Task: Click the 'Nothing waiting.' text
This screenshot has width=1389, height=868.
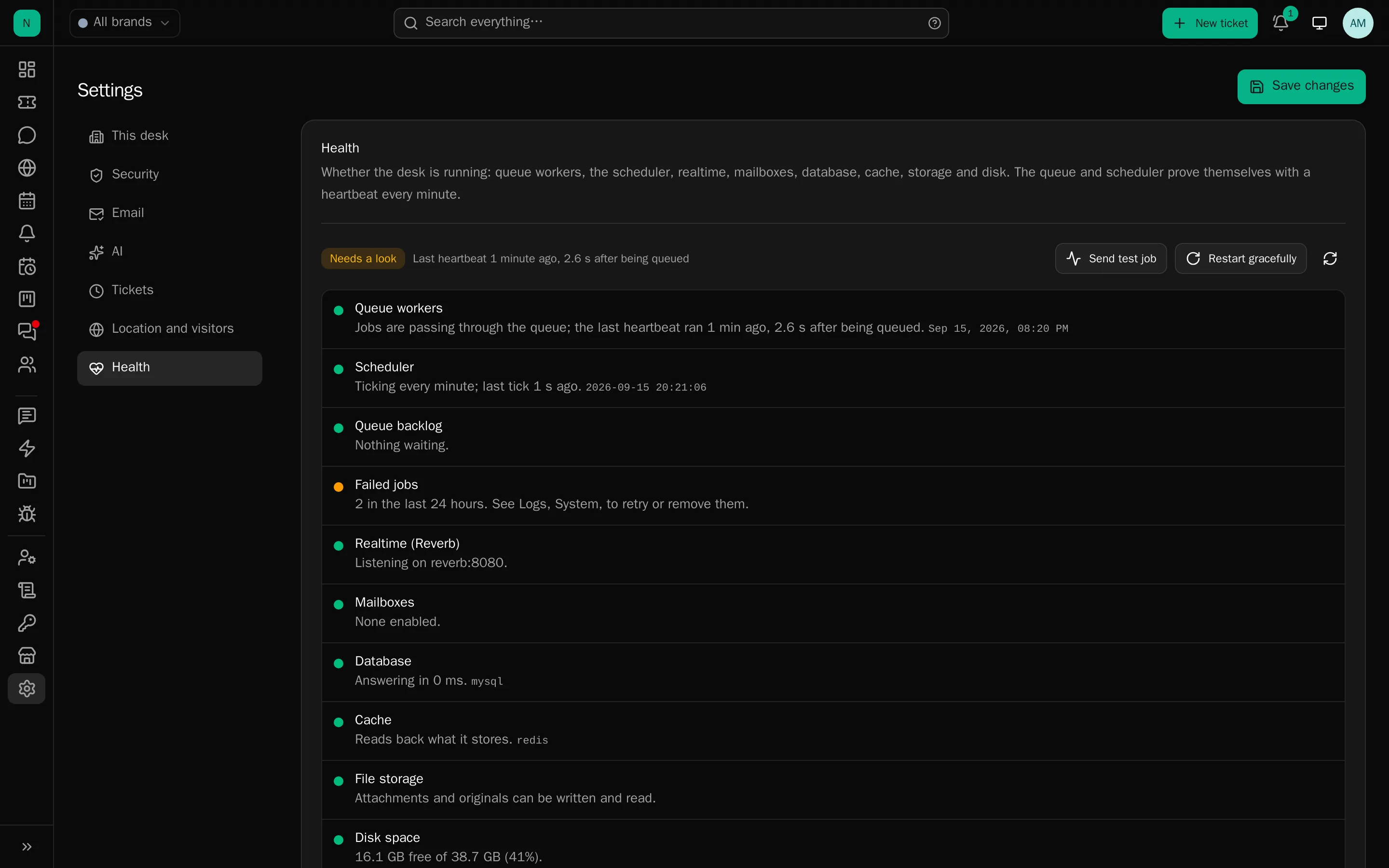Action: coord(402,446)
